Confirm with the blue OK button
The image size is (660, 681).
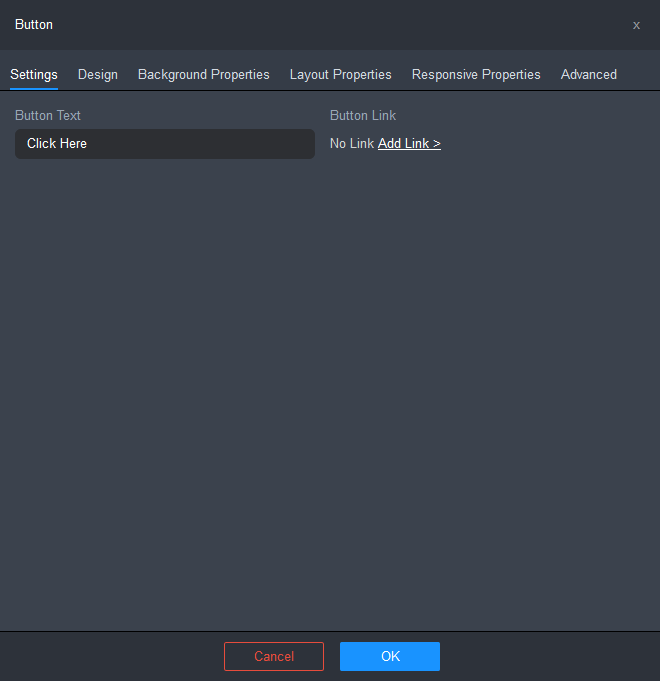pyautogui.click(x=390, y=656)
